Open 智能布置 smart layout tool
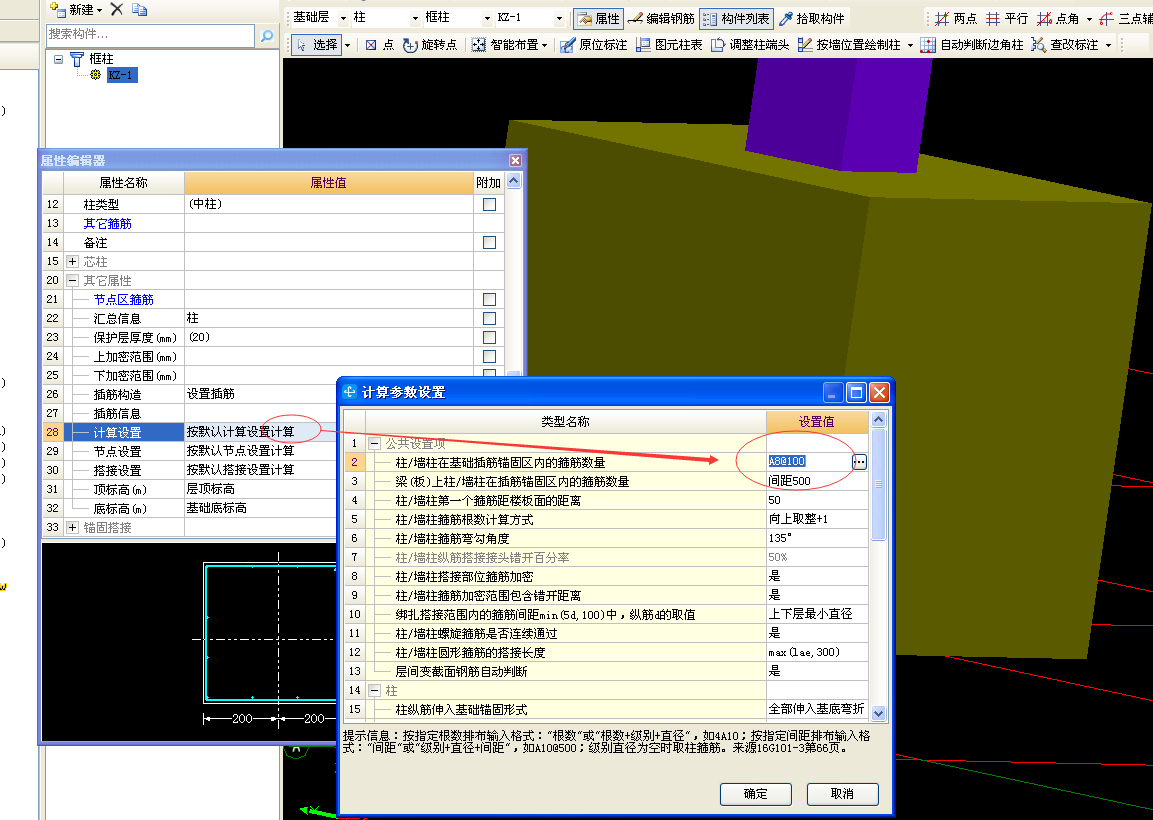 pyautogui.click(x=509, y=45)
